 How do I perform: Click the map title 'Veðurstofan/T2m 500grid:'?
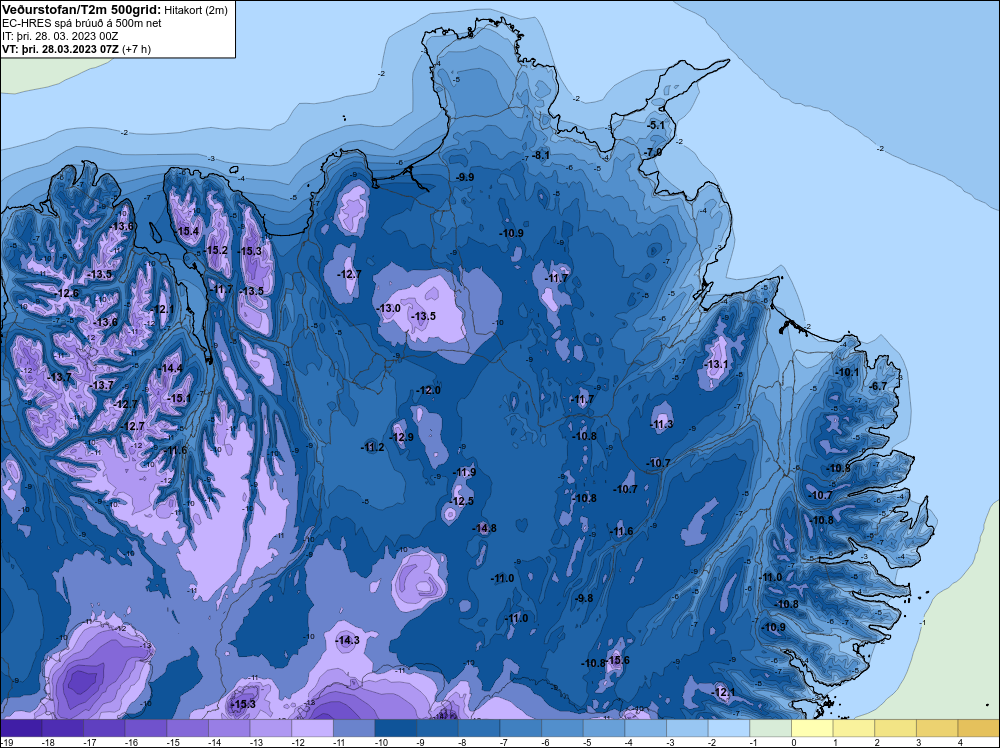coord(82,10)
